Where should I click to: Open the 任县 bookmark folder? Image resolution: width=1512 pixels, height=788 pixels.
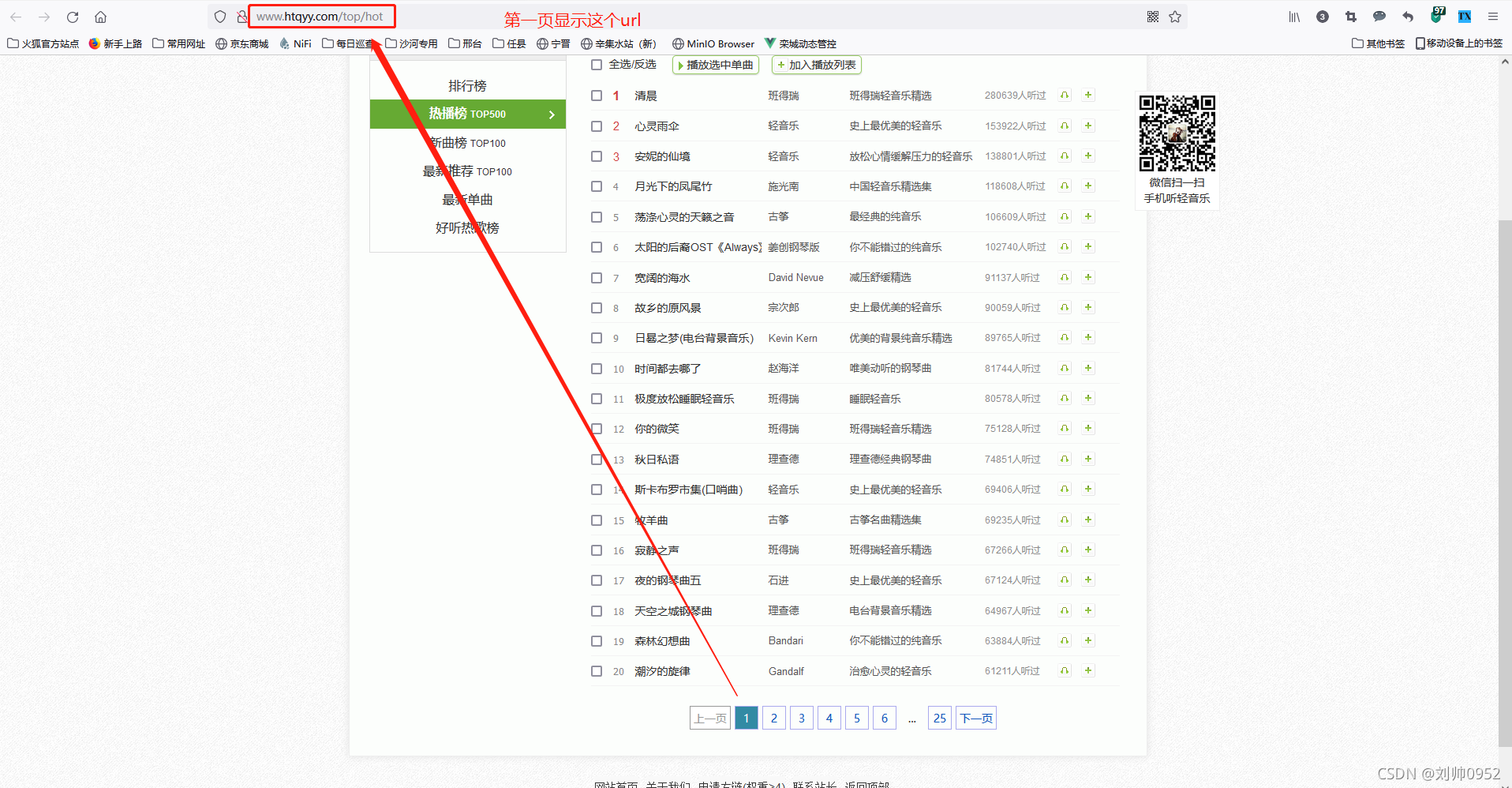click(x=509, y=43)
